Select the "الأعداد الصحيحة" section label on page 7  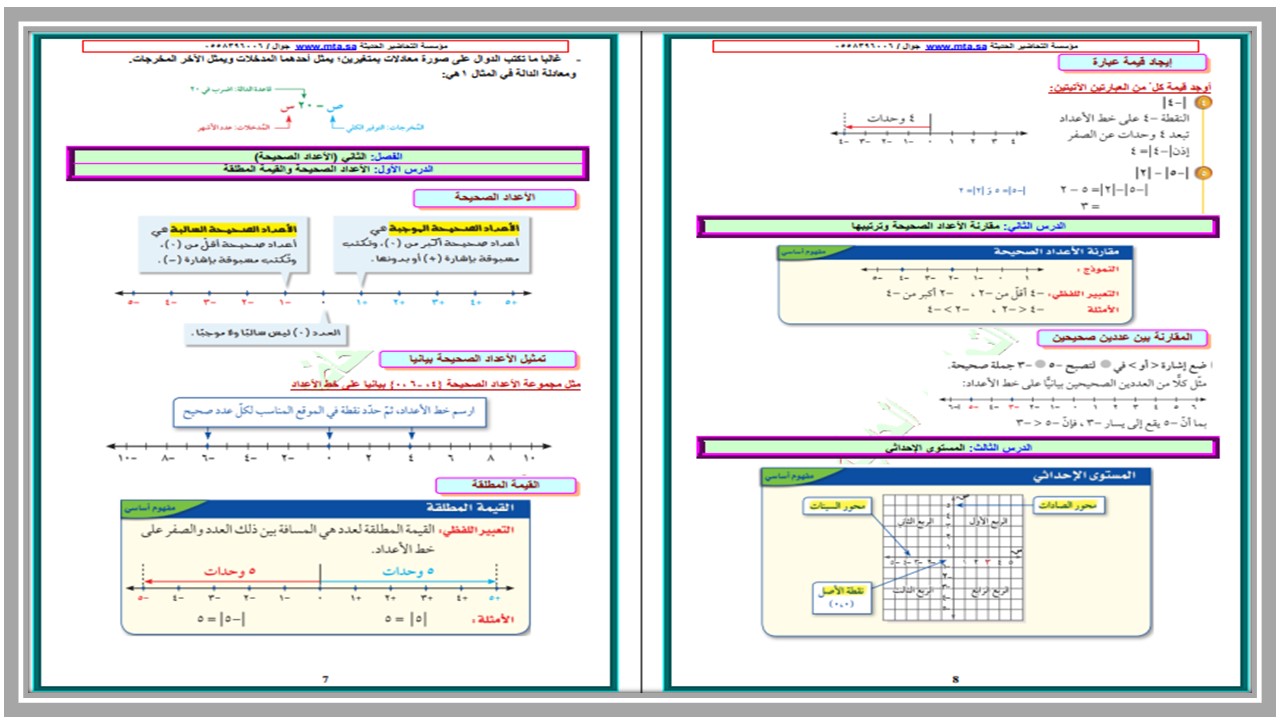click(494, 198)
